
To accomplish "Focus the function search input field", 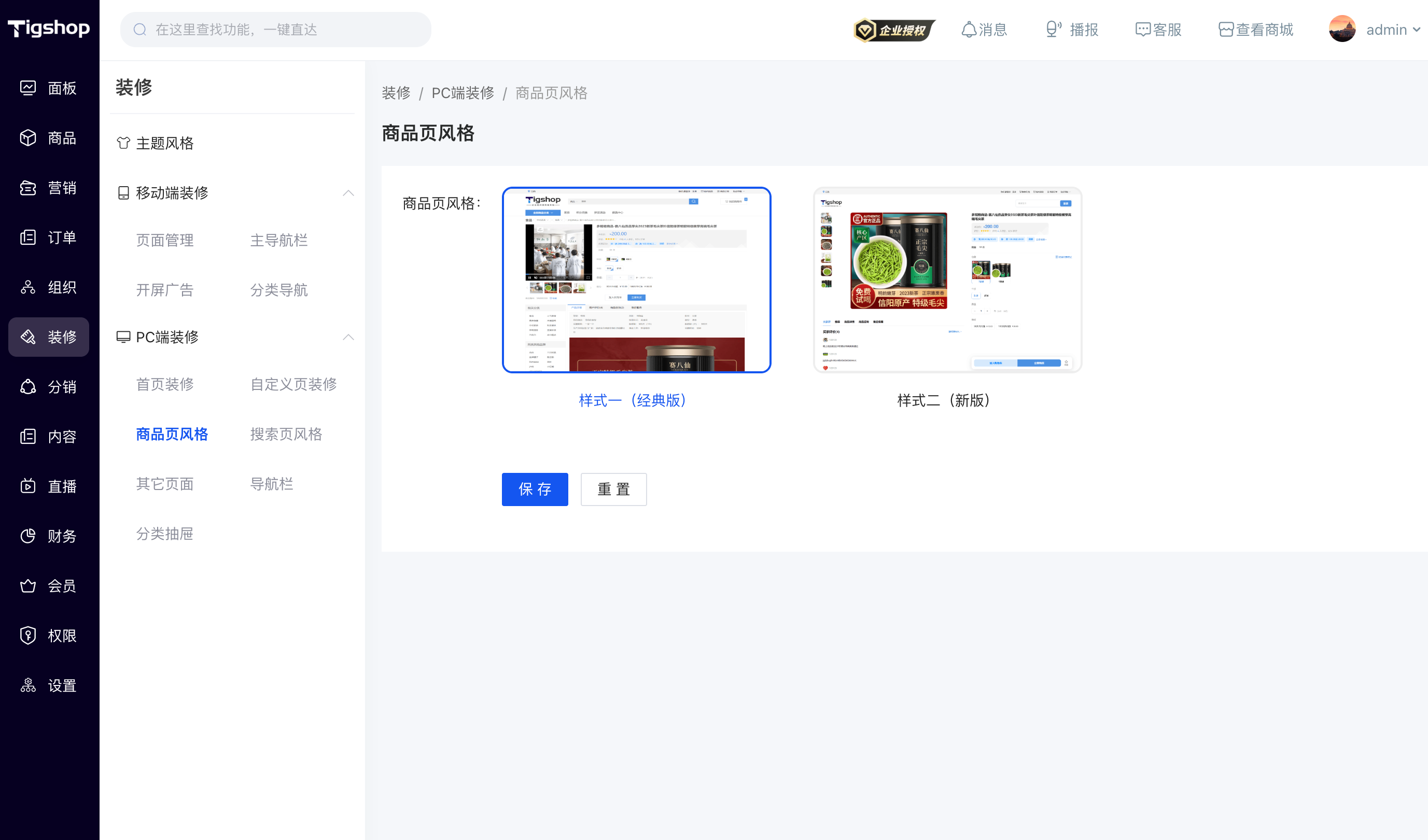I will click(x=276, y=30).
